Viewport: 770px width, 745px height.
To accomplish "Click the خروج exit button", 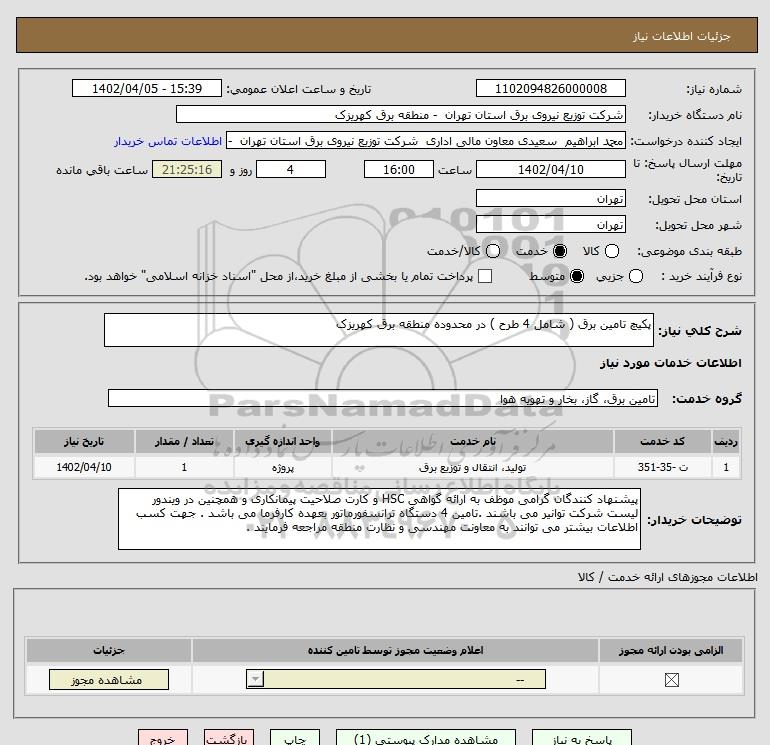I will [163, 738].
